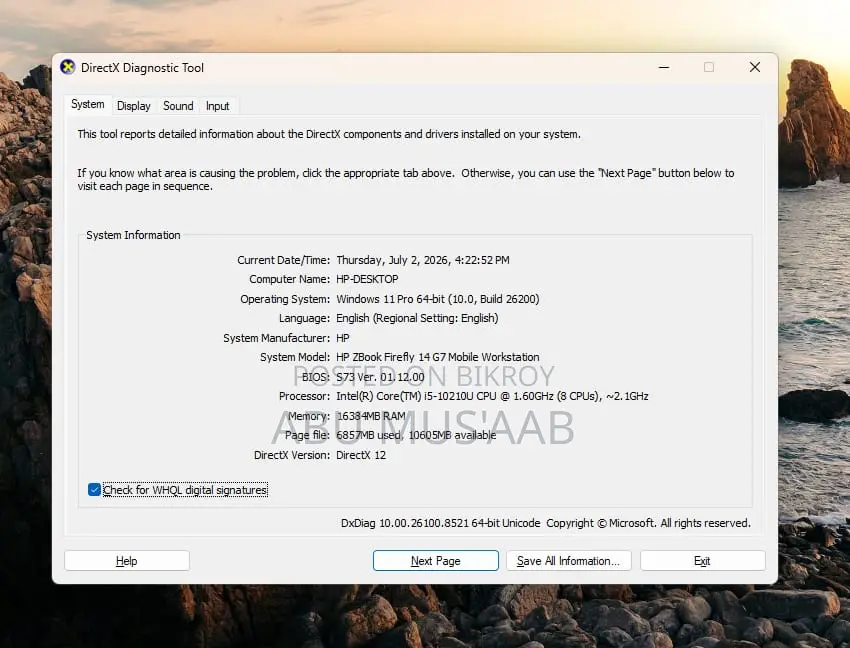Click the Windows 11 Pro 64-bit value
Viewport: 850px width, 648px height.
coord(438,299)
